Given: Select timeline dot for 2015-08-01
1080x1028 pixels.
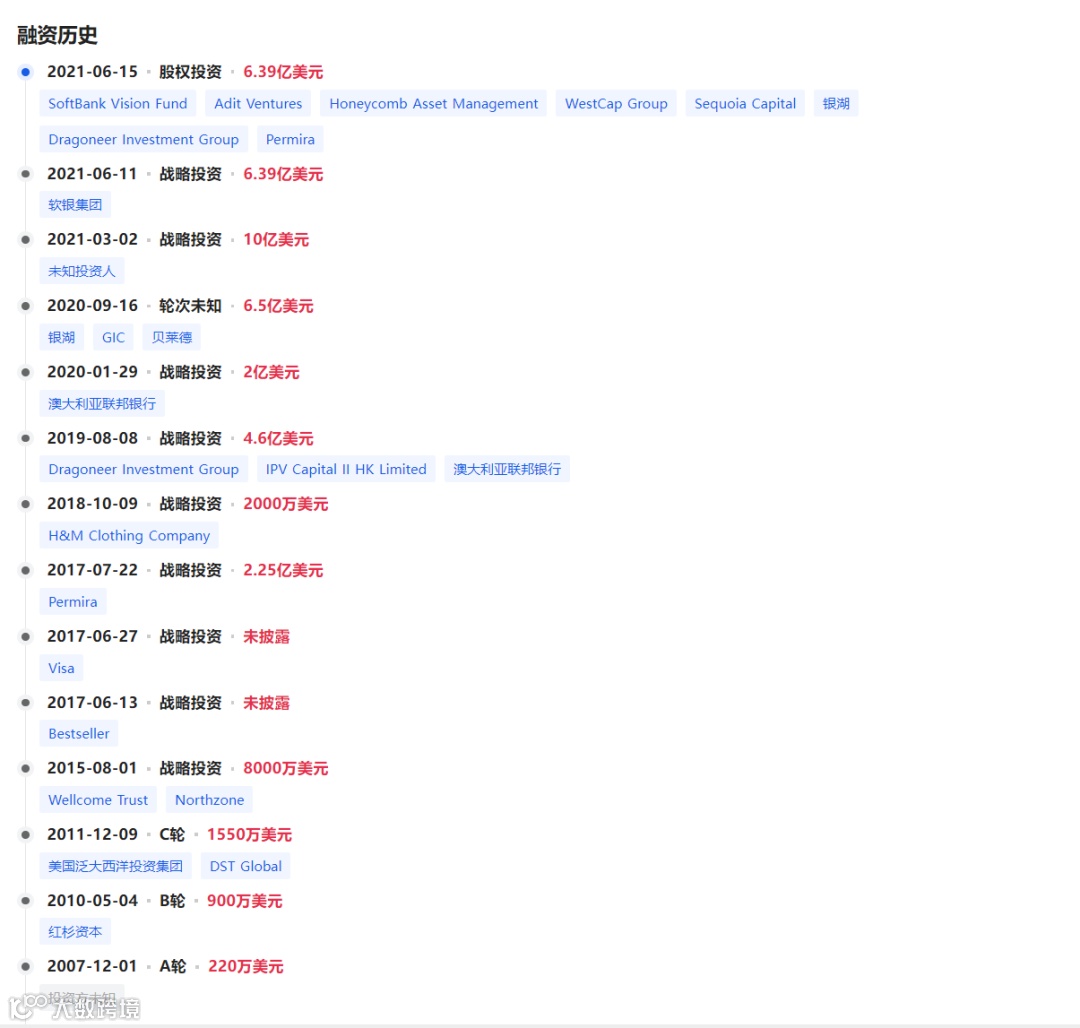Looking at the screenshot, I should click(25, 768).
